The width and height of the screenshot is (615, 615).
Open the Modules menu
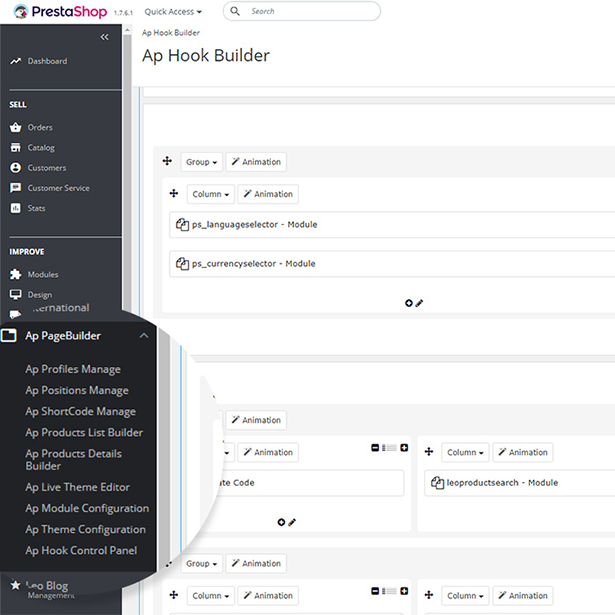43,275
